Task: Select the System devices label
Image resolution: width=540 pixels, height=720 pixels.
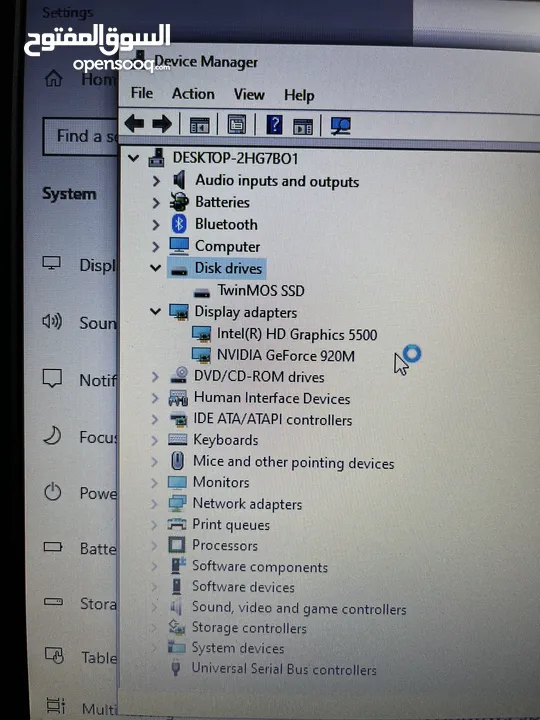Action: click(x=238, y=648)
